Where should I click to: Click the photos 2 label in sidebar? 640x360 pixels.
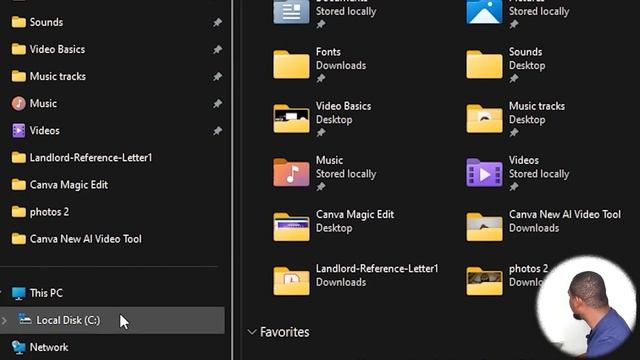pos(49,212)
